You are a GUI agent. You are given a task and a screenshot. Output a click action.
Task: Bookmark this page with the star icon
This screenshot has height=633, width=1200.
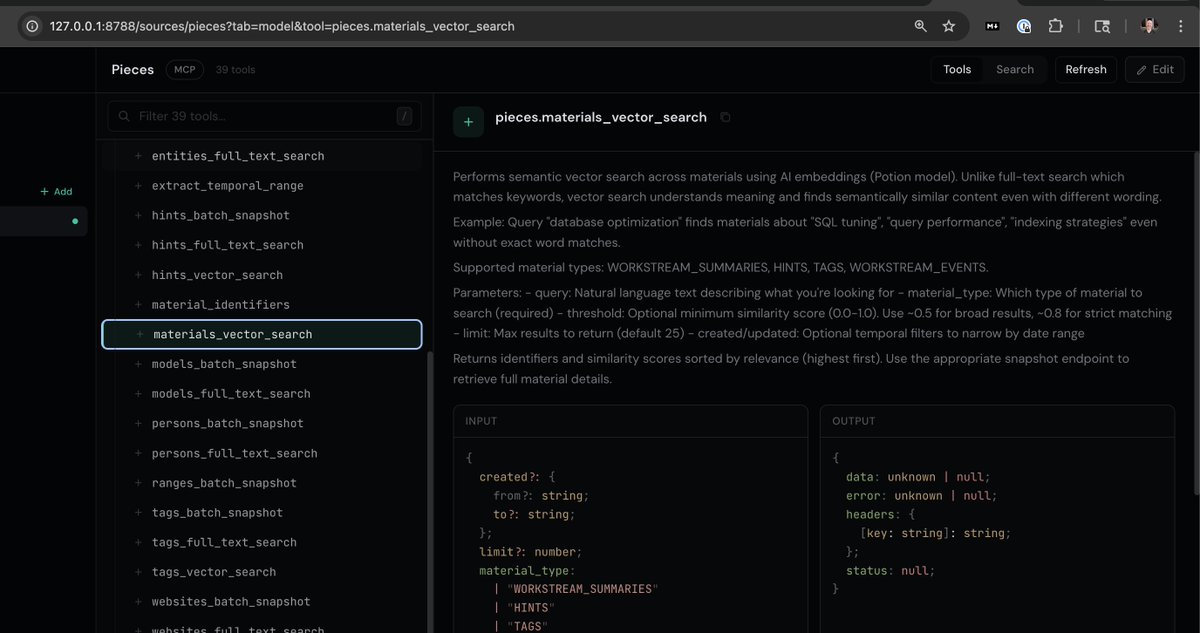pos(949,26)
